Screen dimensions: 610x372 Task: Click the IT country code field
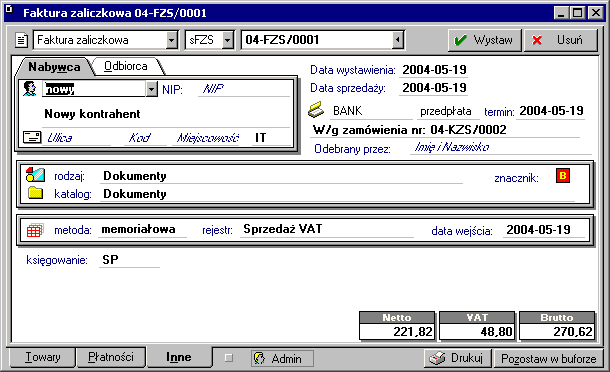[272, 138]
